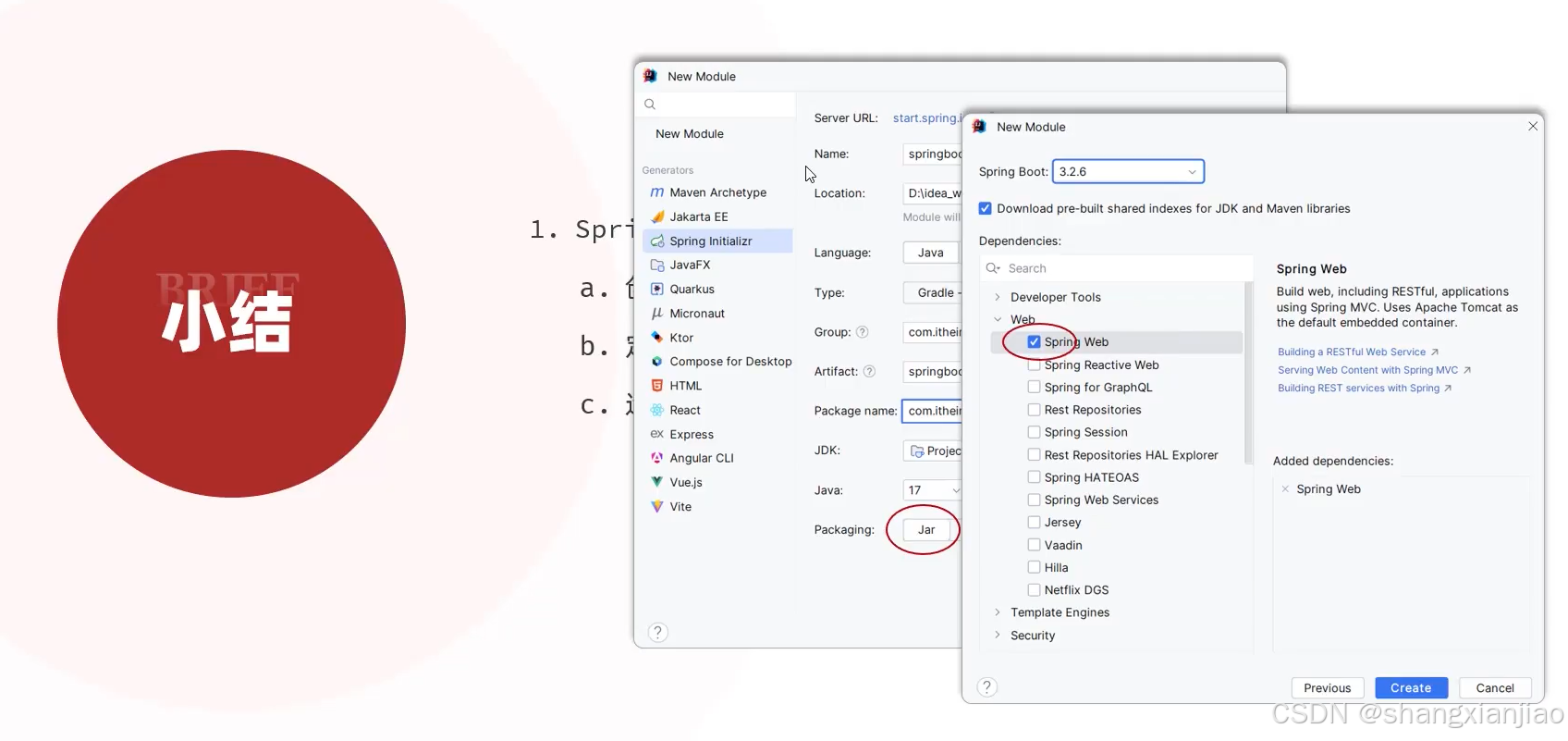Image resolution: width=1568 pixels, height=741 pixels.
Task: Click the Package name input field
Action: coord(932,411)
